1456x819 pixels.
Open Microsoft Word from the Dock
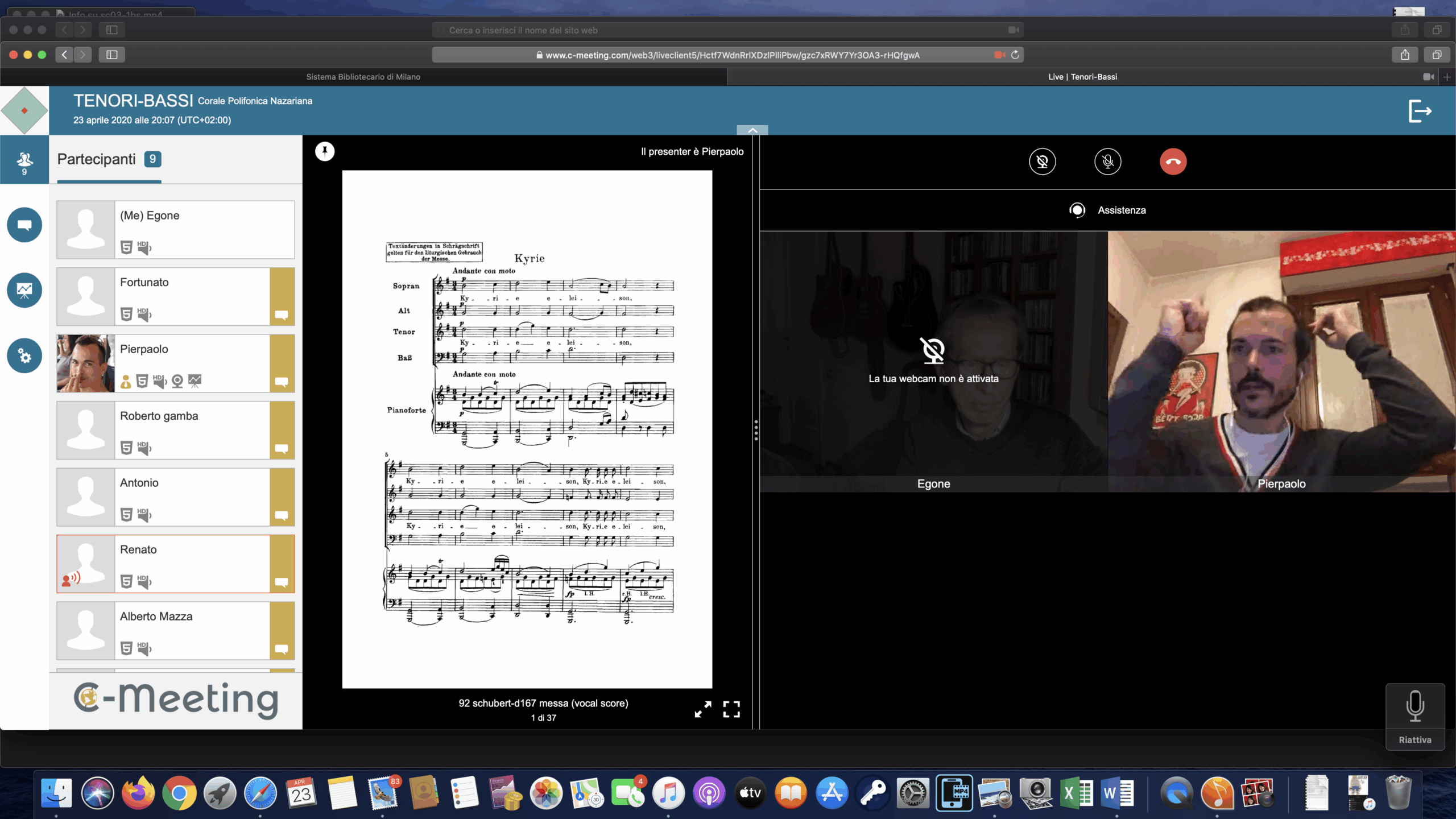point(1117,793)
